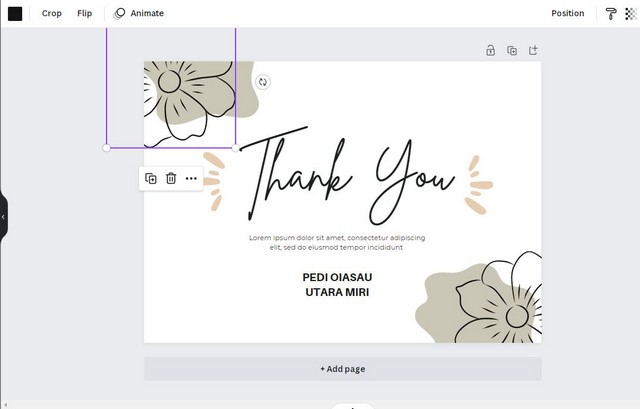
Task: Click the add new page icon above canvas
Action: pyautogui.click(x=533, y=50)
